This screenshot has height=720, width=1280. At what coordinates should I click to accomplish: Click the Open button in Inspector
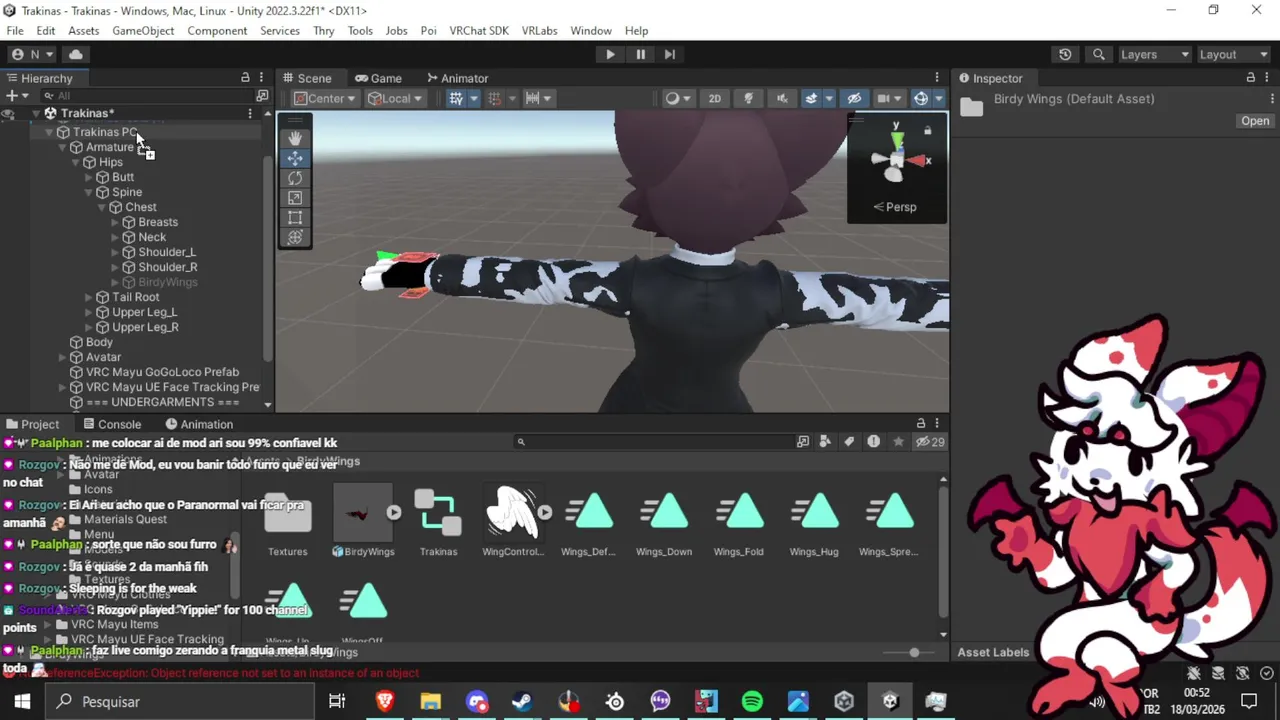click(1255, 121)
